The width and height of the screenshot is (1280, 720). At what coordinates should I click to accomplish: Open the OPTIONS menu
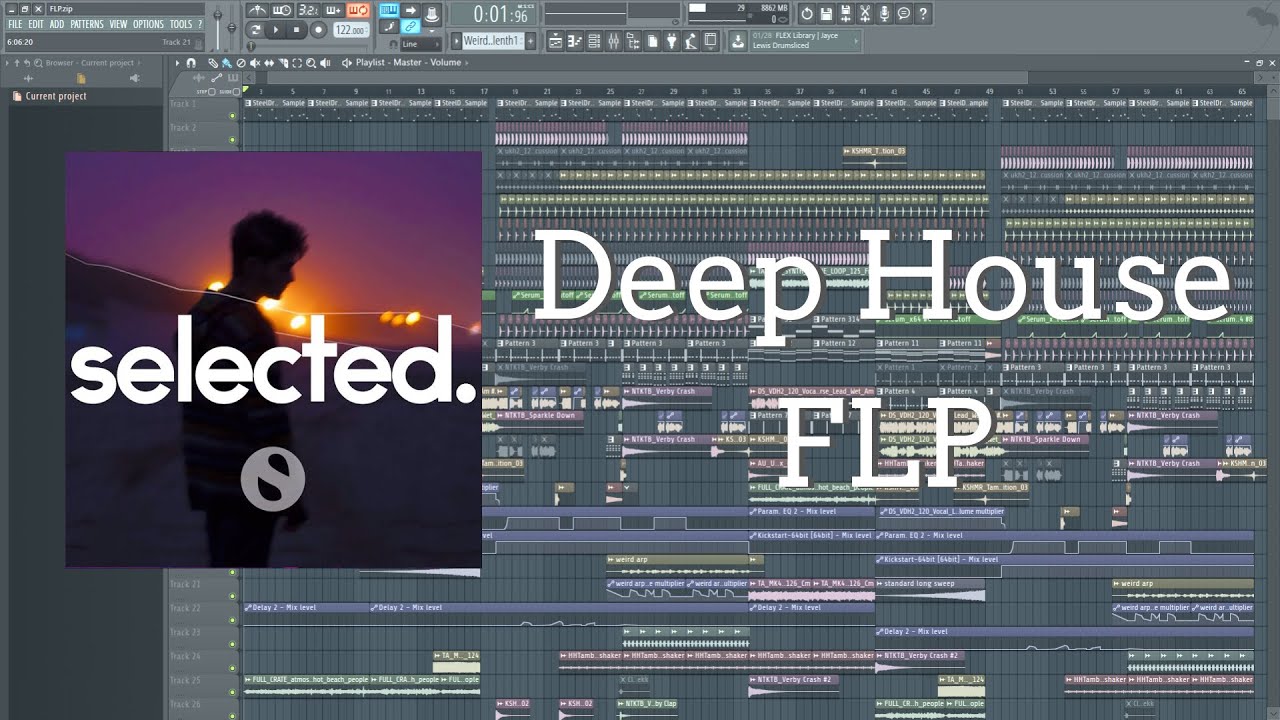pyautogui.click(x=148, y=24)
